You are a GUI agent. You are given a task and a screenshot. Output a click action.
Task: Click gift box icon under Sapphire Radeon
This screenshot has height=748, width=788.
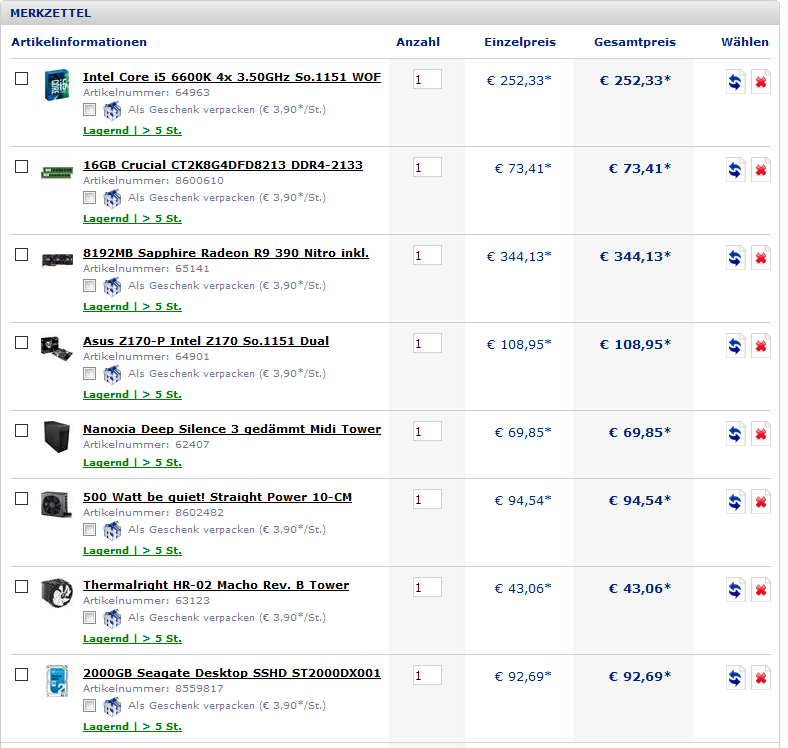pyautogui.click(x=112, y=286)
